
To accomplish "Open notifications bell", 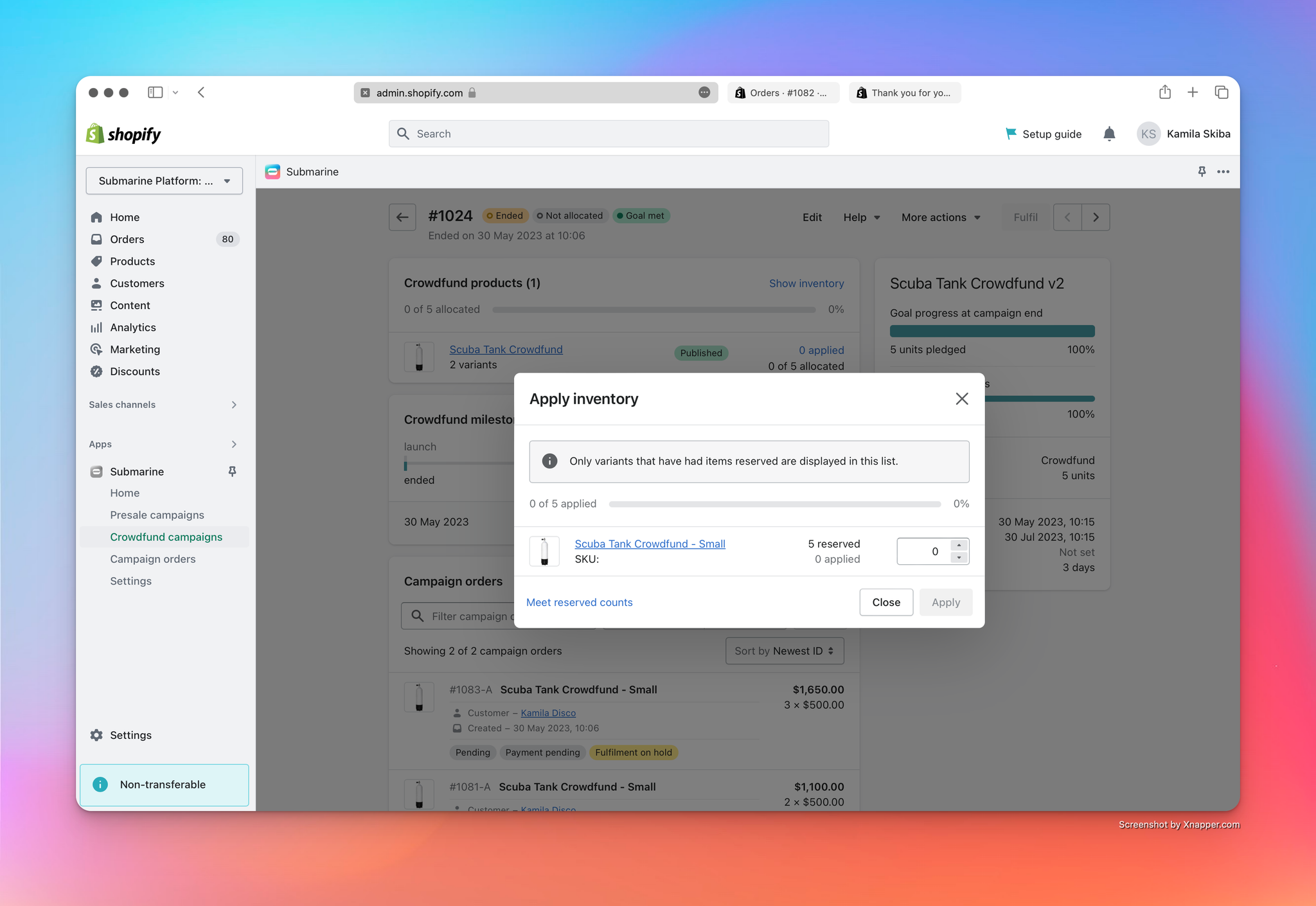I will point(1109,134).
